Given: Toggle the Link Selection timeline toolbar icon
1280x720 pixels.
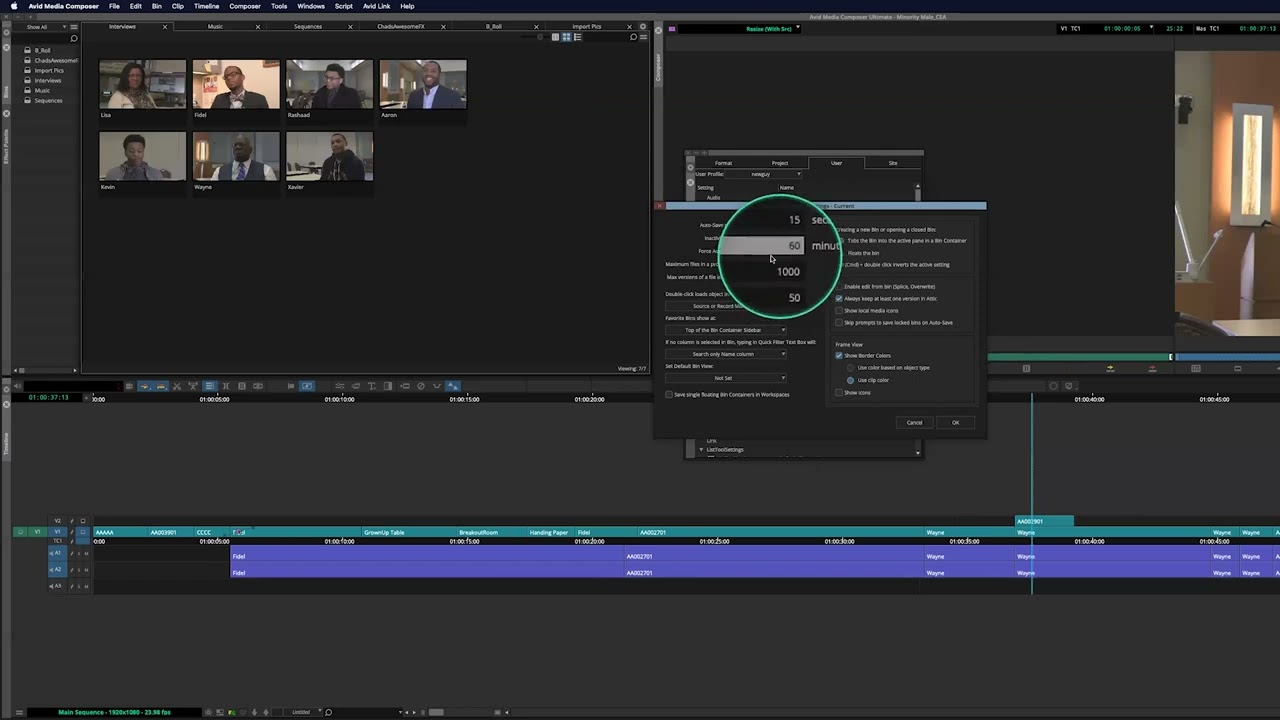Looking at the screenshot, I should point(209,386).
